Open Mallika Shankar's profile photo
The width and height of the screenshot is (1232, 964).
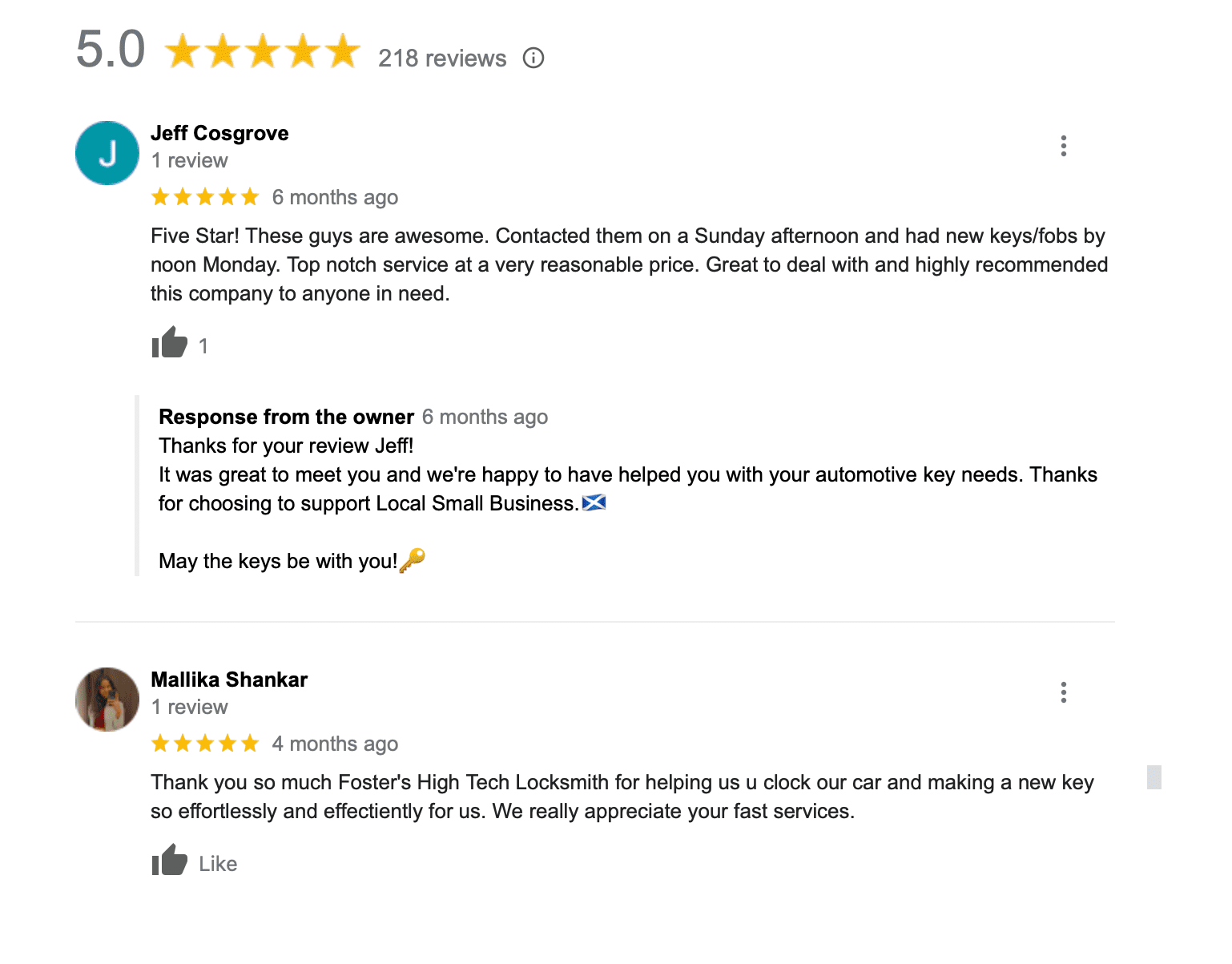pyautogui.click(x=107, y=700)
